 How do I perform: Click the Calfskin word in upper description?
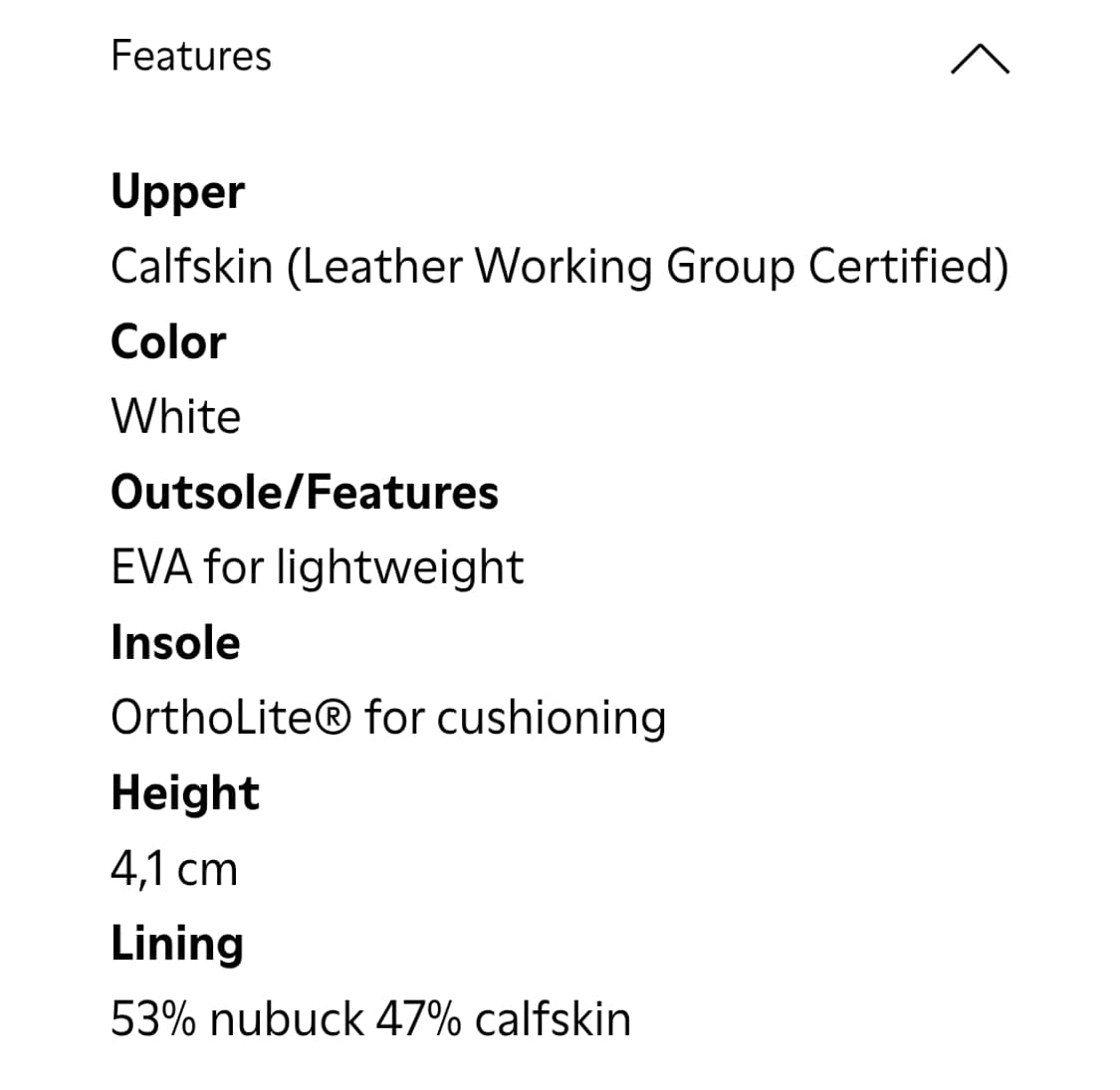coord(191,267)
